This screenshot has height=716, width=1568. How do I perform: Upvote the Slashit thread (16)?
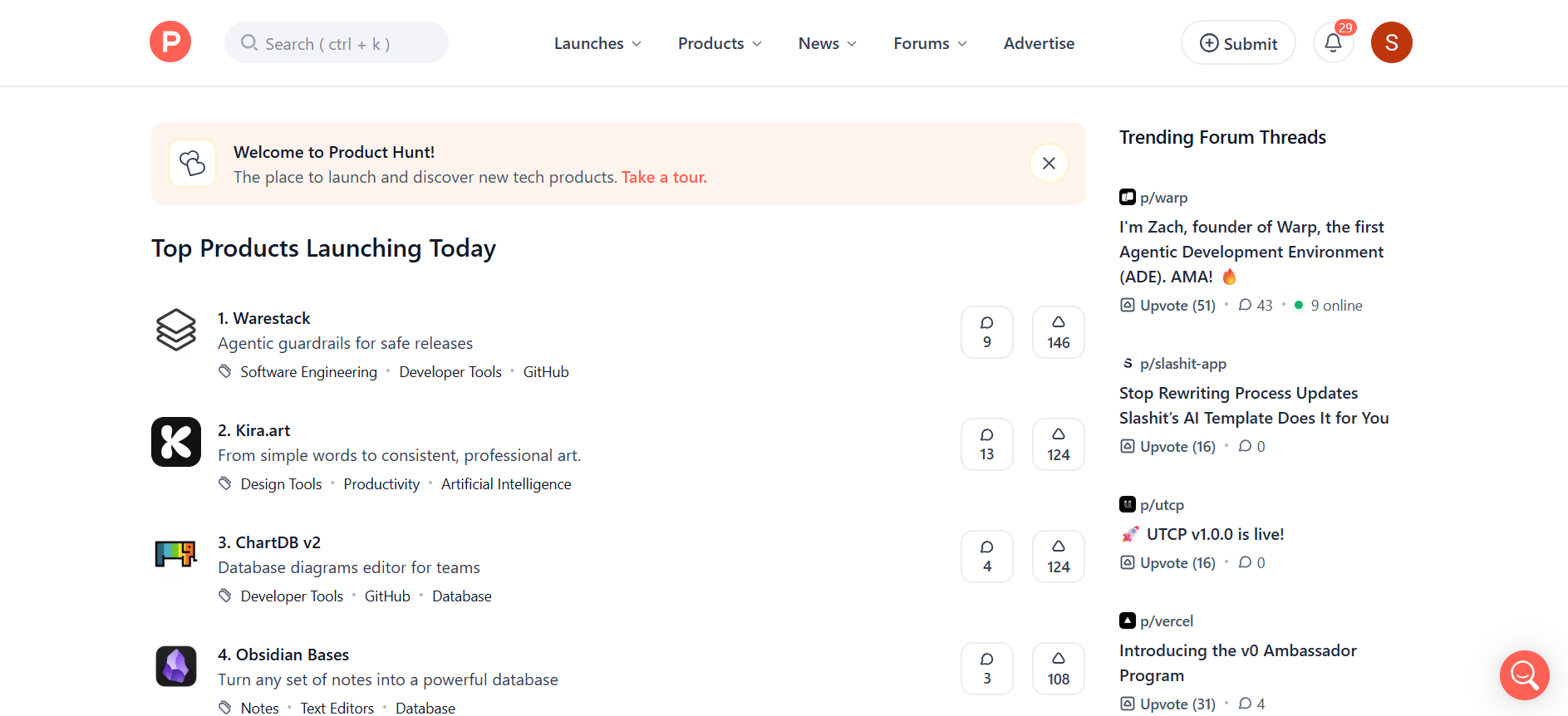(x=1167, y=447)
